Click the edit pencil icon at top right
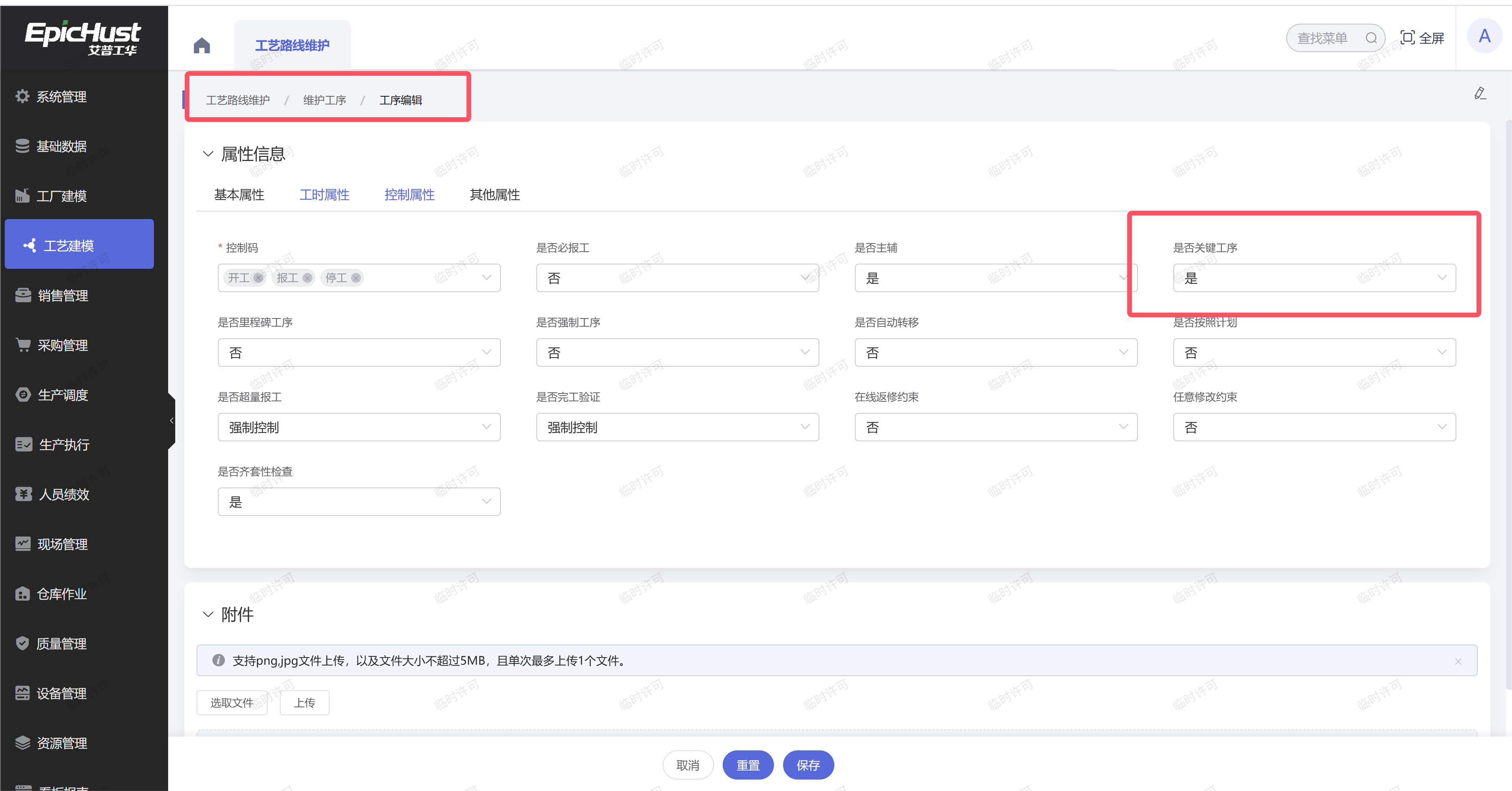Viewport: 1512px width, 791px height. click(x=1480, y=93)
